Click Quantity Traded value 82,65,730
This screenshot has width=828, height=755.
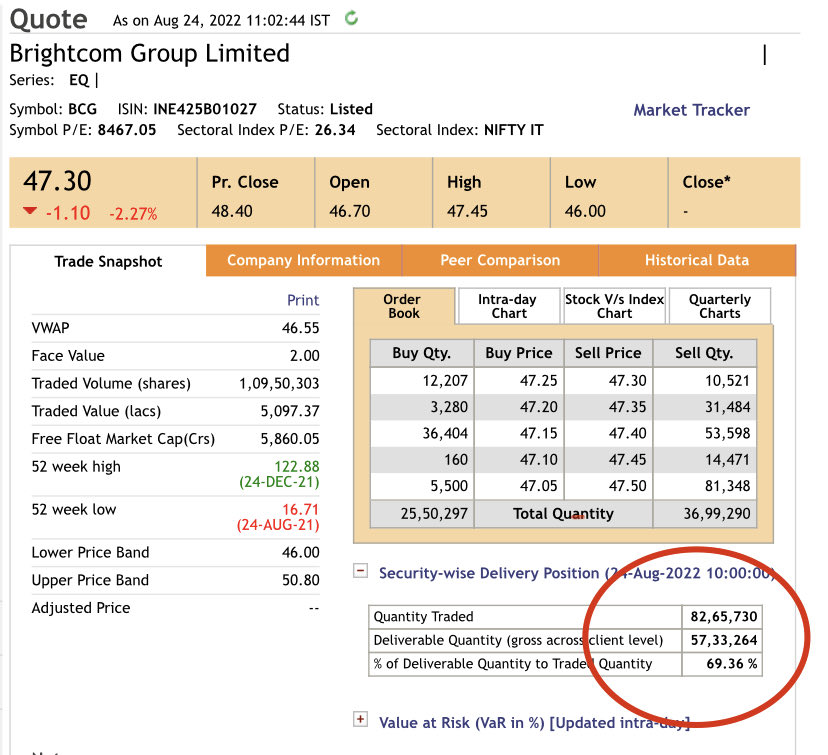pyautogui.click(x=723, y=617)
